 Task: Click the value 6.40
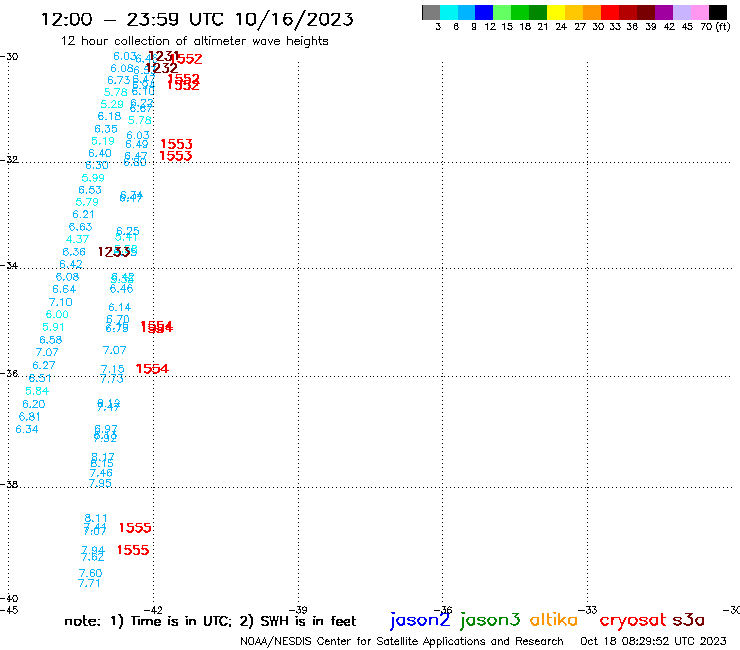100,153
